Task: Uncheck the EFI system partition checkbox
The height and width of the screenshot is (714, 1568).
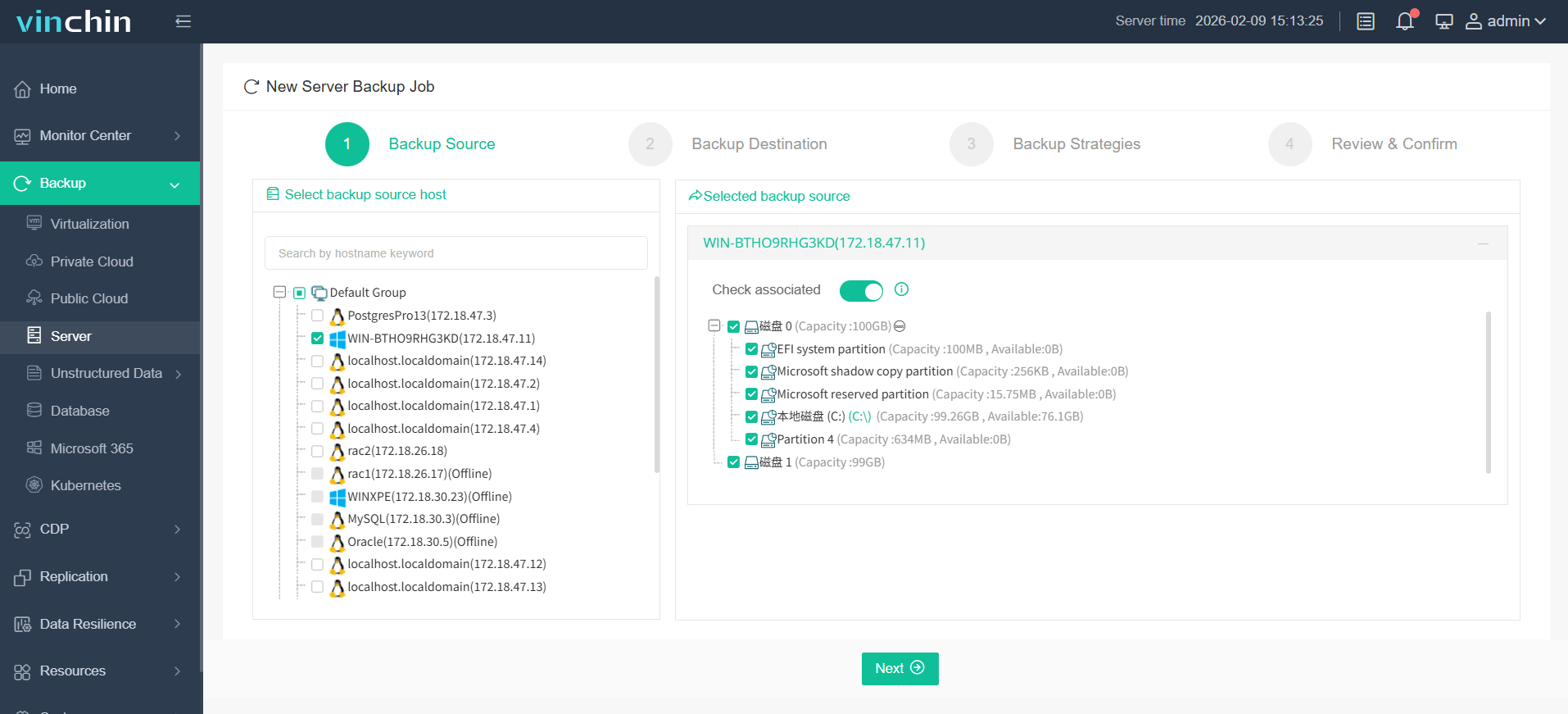Action: (751, 349)
